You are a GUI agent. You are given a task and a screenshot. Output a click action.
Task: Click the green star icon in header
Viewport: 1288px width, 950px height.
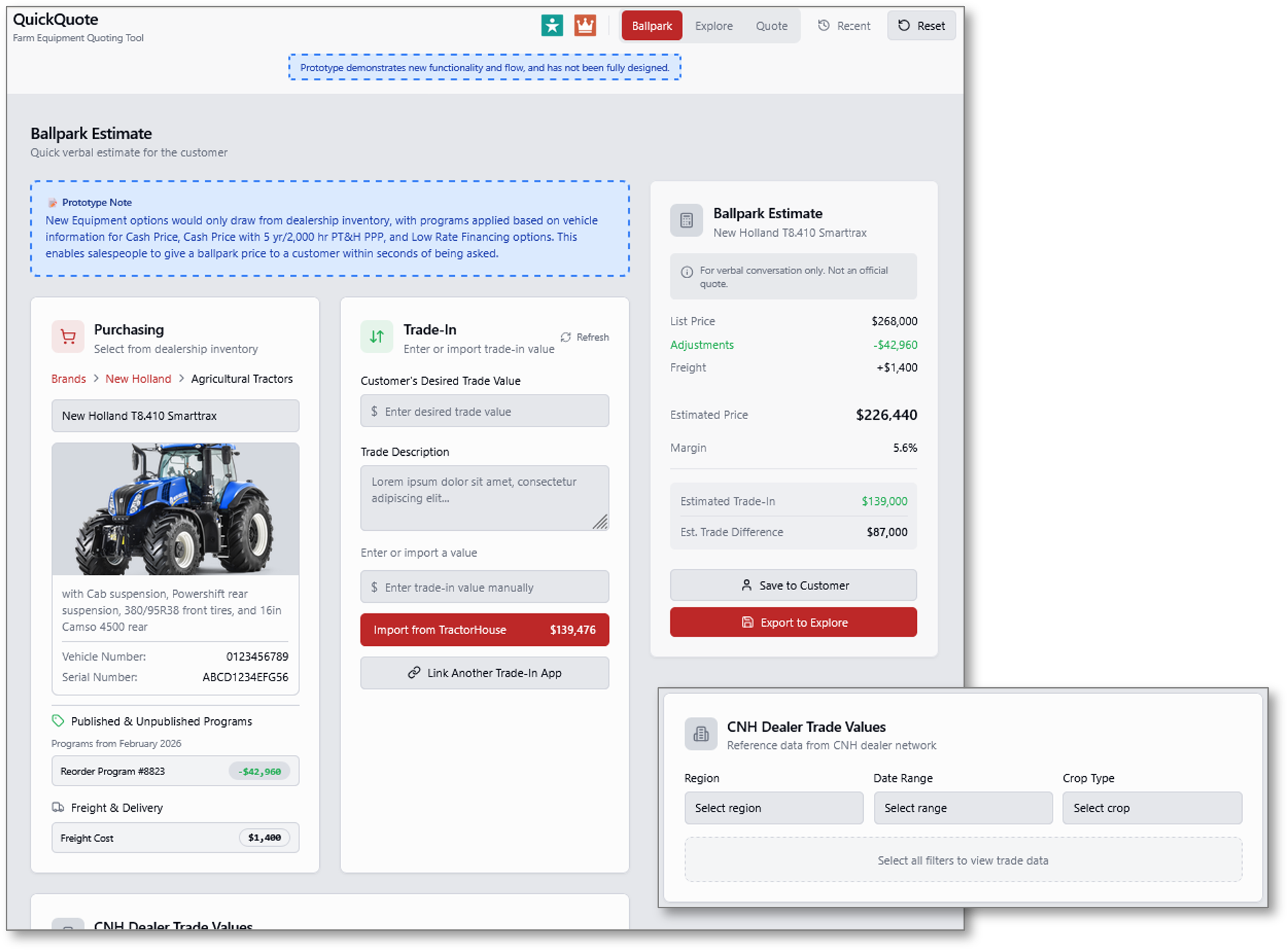[552, 25]
